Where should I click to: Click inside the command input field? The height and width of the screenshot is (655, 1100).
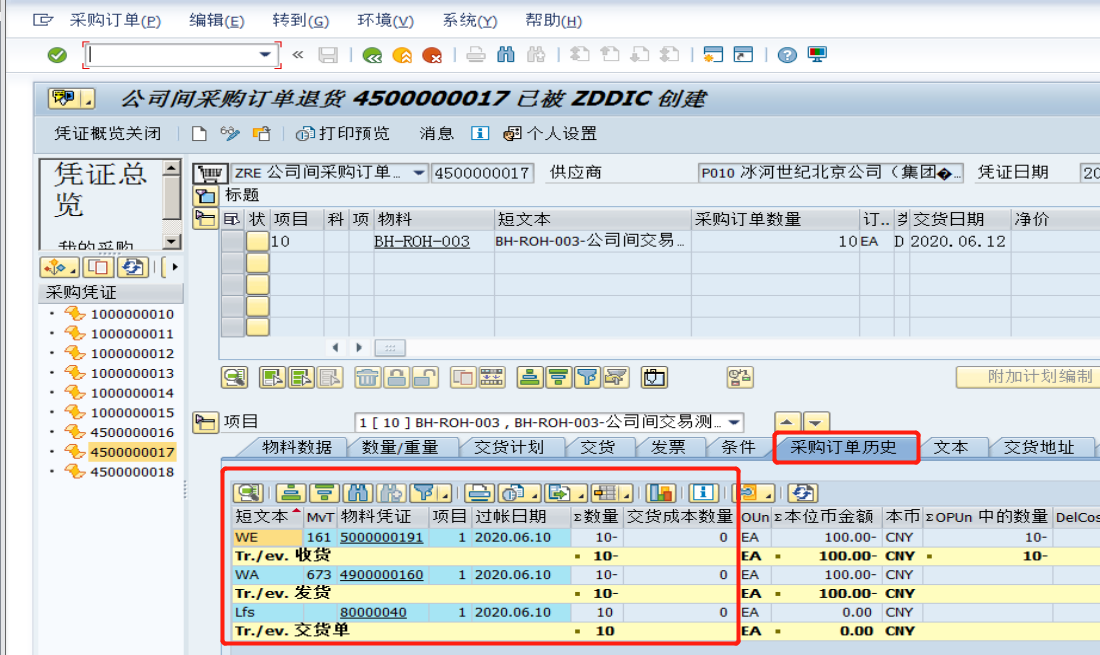pos(173,55)
